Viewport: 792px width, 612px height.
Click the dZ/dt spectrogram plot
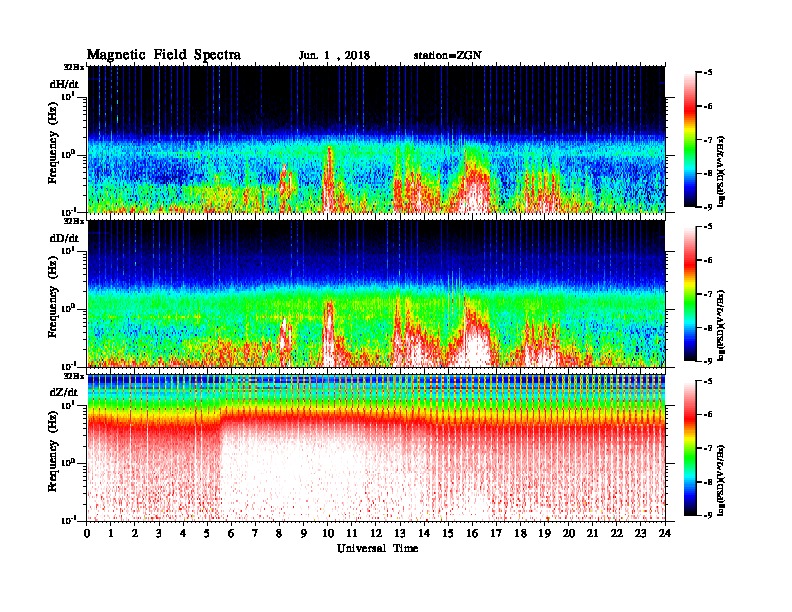point(376,448)
